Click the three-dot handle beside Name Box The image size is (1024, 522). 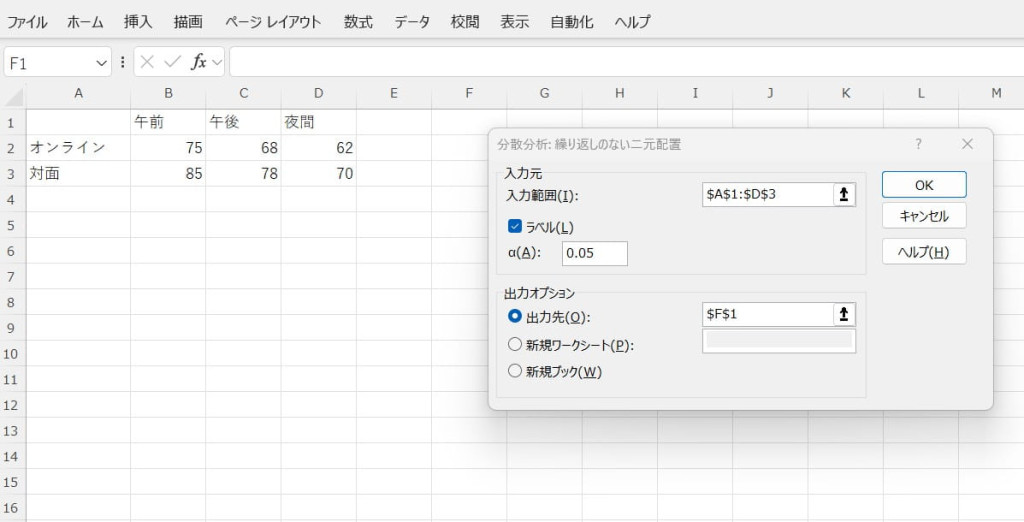pyautogui.click(x=123, y=62)
